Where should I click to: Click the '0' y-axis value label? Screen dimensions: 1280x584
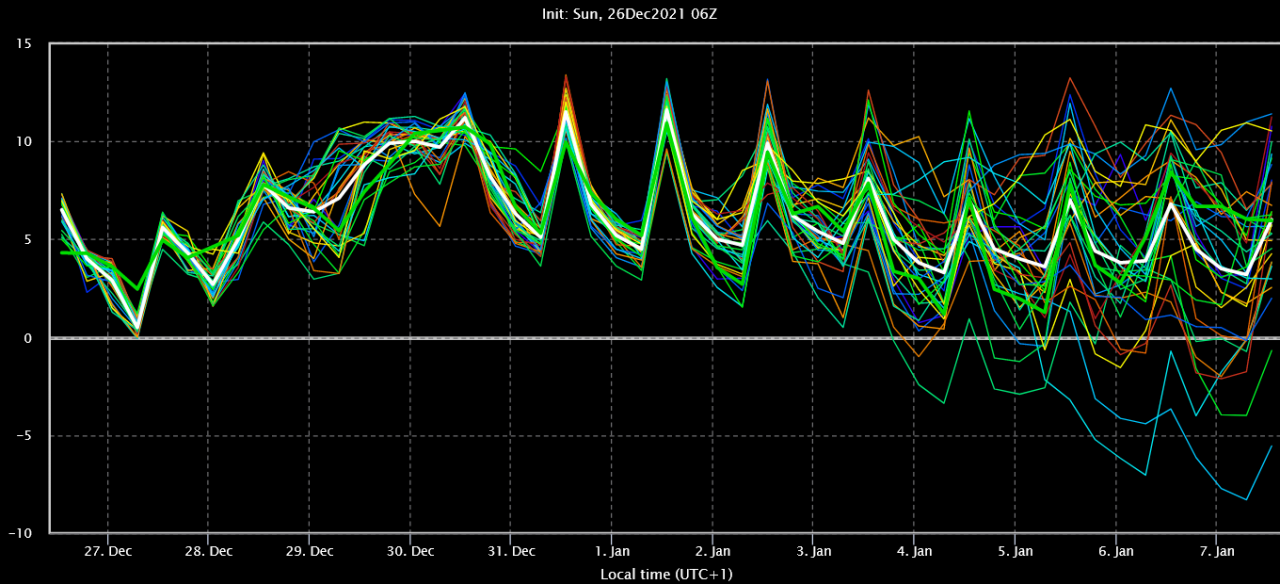(28, 338)
